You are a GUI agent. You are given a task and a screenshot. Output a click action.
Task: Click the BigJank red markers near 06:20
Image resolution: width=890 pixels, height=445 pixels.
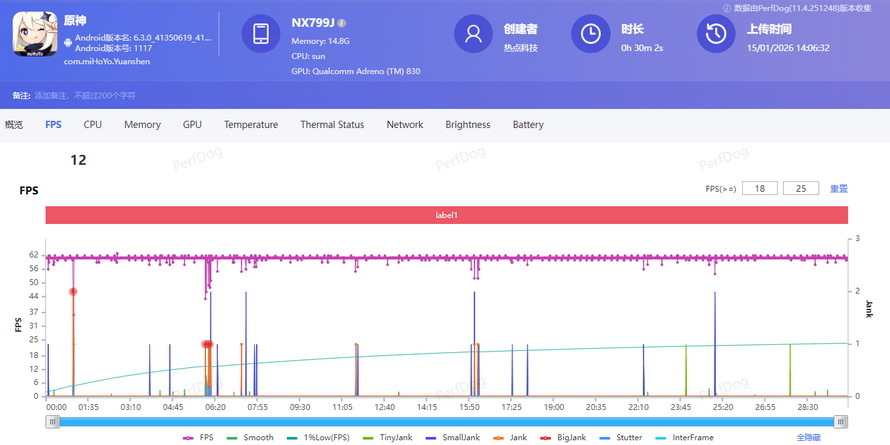207,344
